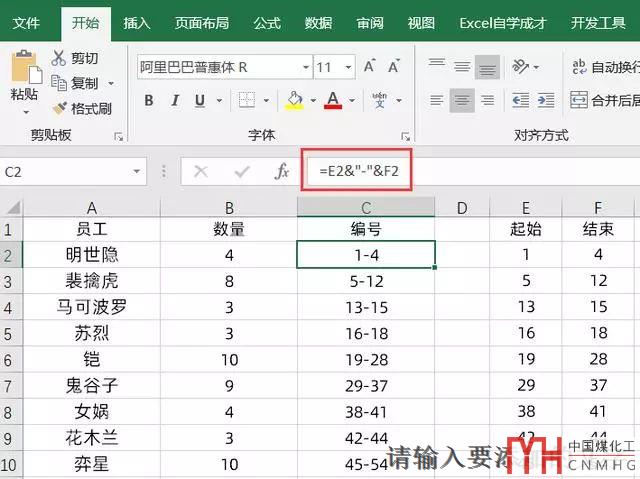The height and width of the screenshot is (479, 640).
Task: Open the File (文件) menu
Action: click(26, 22)
